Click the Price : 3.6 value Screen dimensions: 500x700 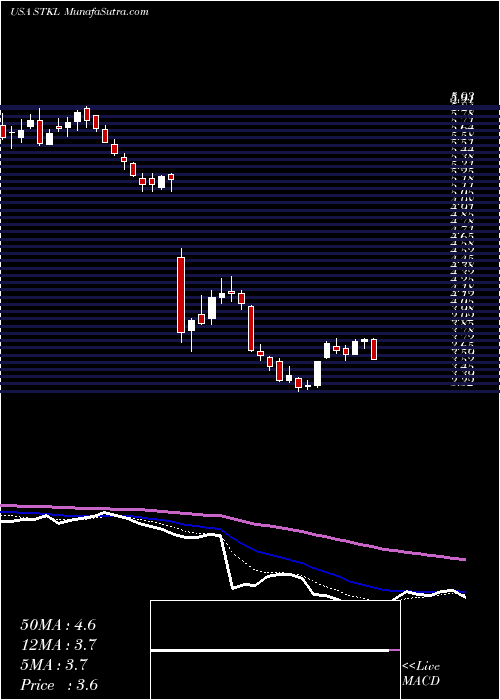59,685
